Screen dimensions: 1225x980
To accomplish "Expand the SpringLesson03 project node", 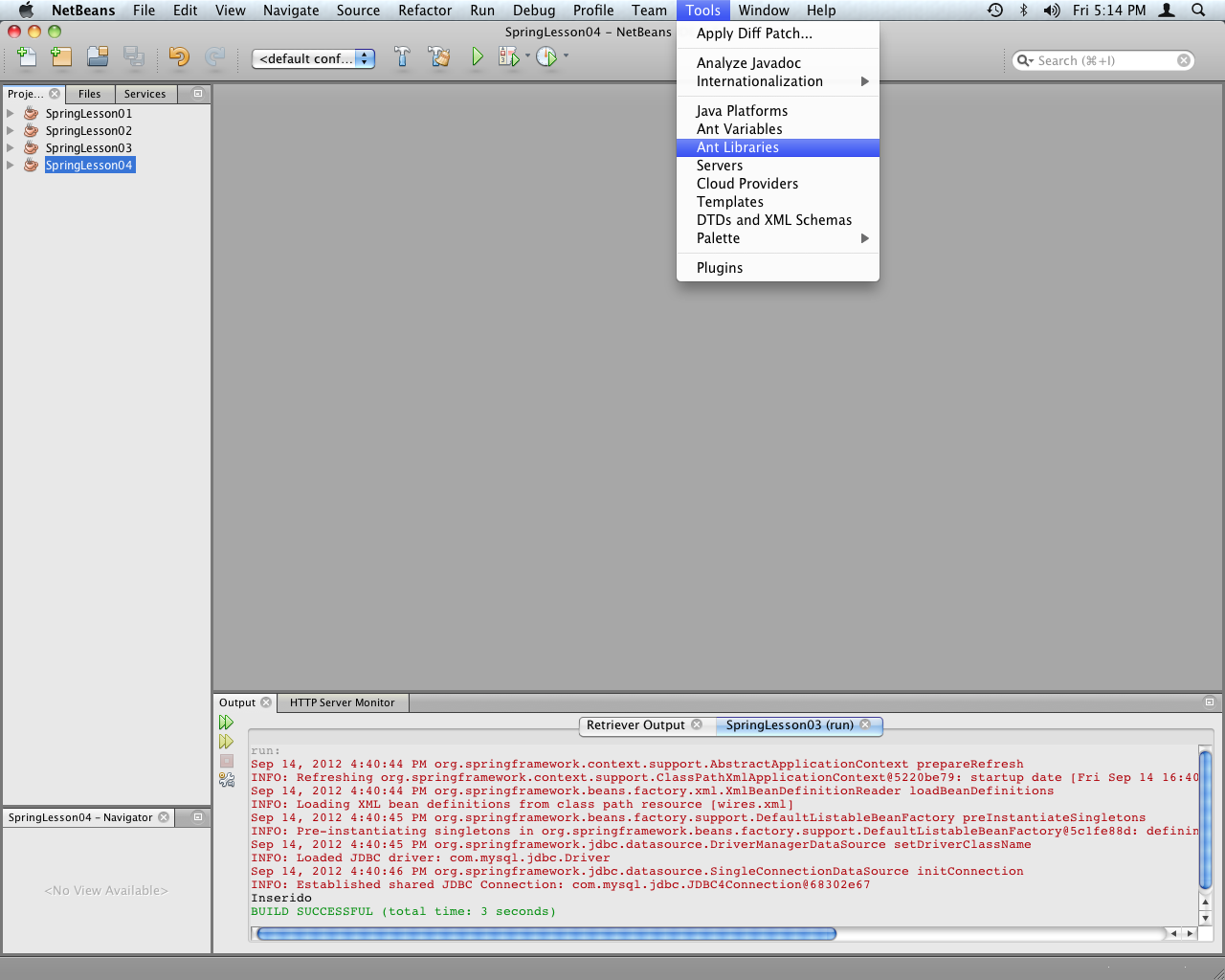I will coord(11,147).
